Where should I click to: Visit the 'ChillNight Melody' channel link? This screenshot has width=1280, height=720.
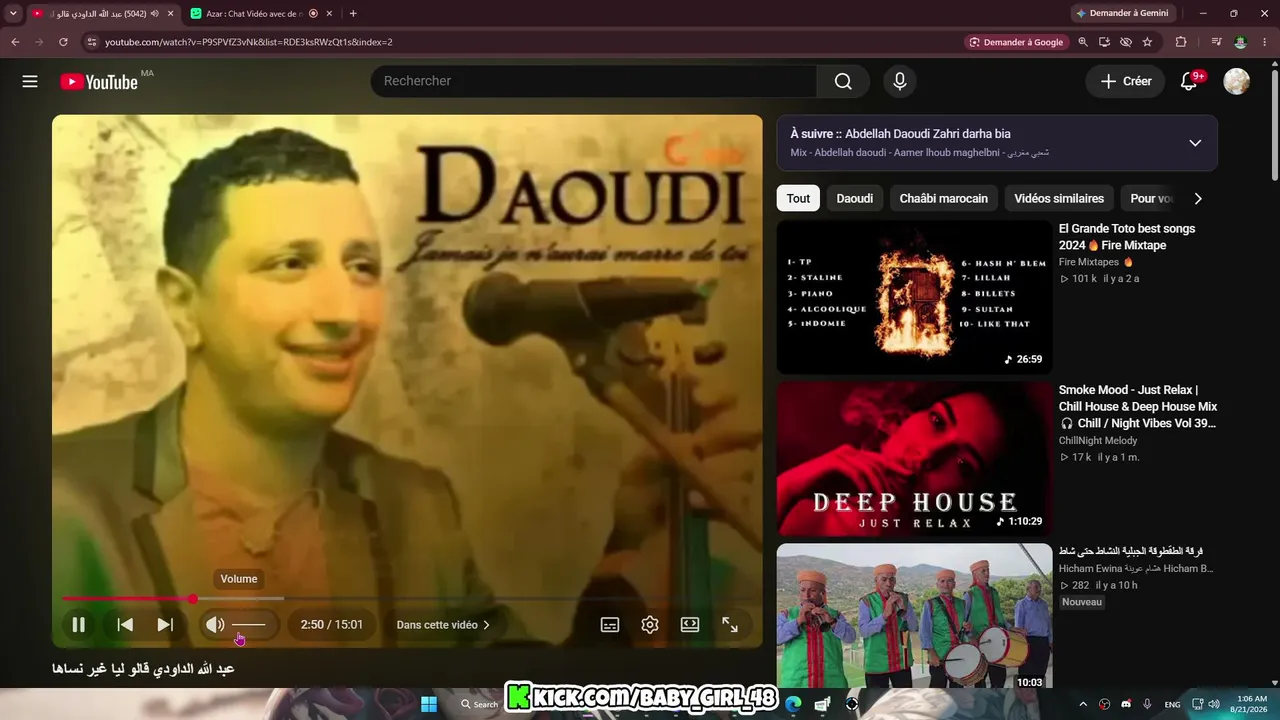click(1098, 440)
